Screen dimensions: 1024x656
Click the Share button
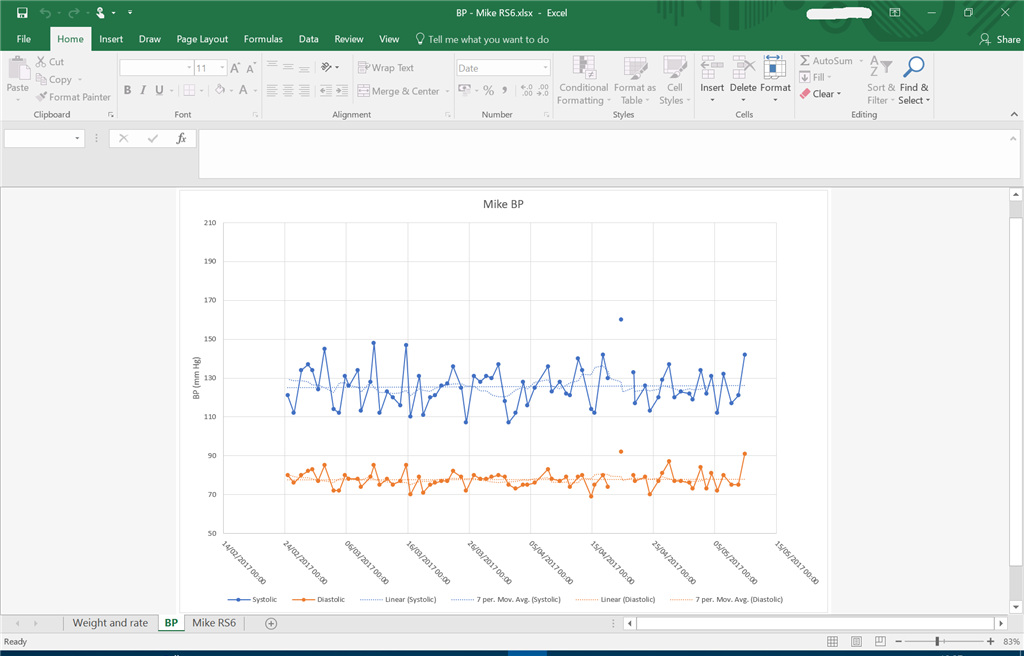(999, 39)
